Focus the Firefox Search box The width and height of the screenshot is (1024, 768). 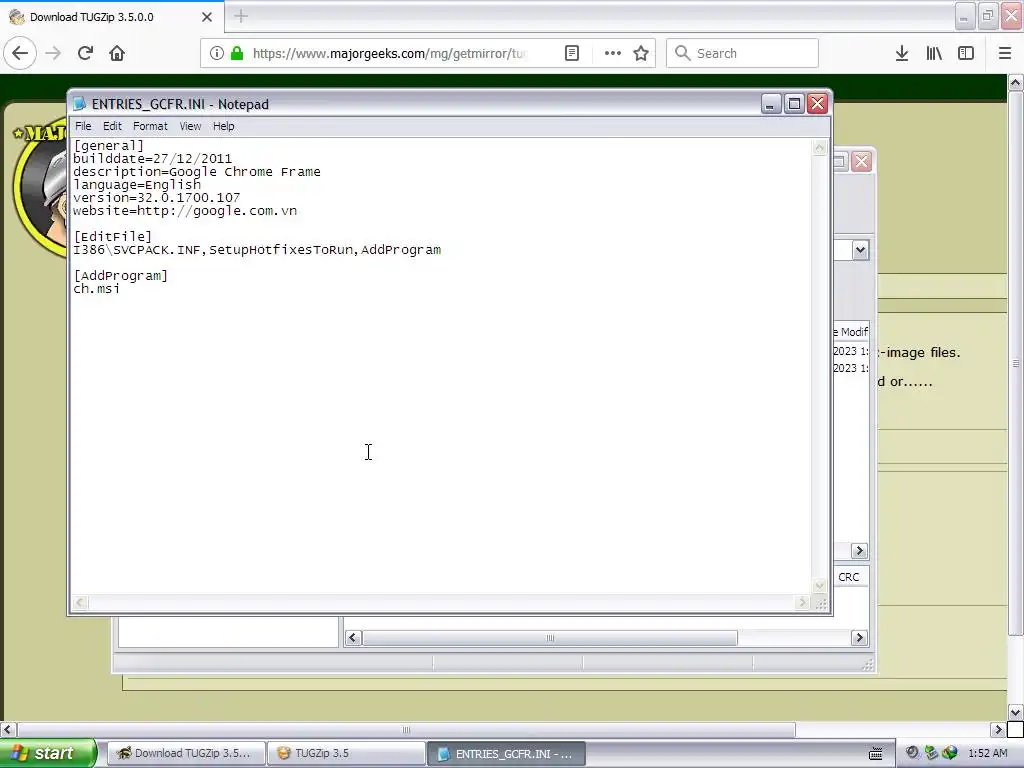click(743, 53)
